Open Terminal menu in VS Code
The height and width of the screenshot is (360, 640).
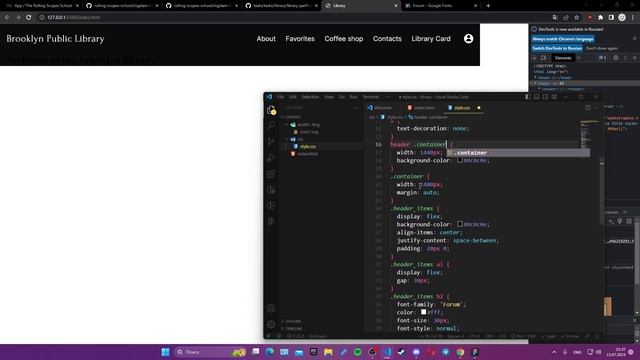tap(371, 97)
